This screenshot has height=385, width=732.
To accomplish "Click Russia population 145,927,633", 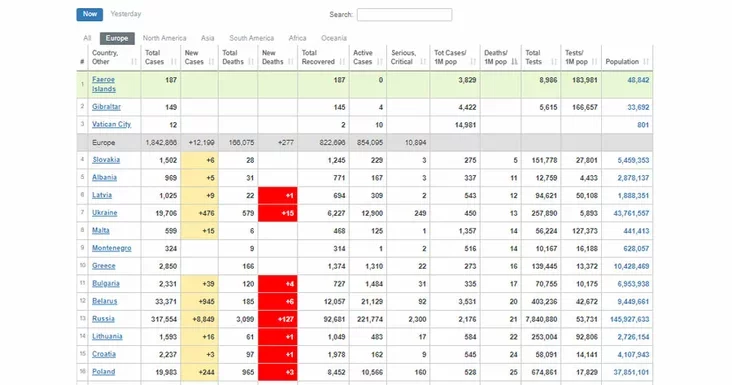I will click(629, 320).
